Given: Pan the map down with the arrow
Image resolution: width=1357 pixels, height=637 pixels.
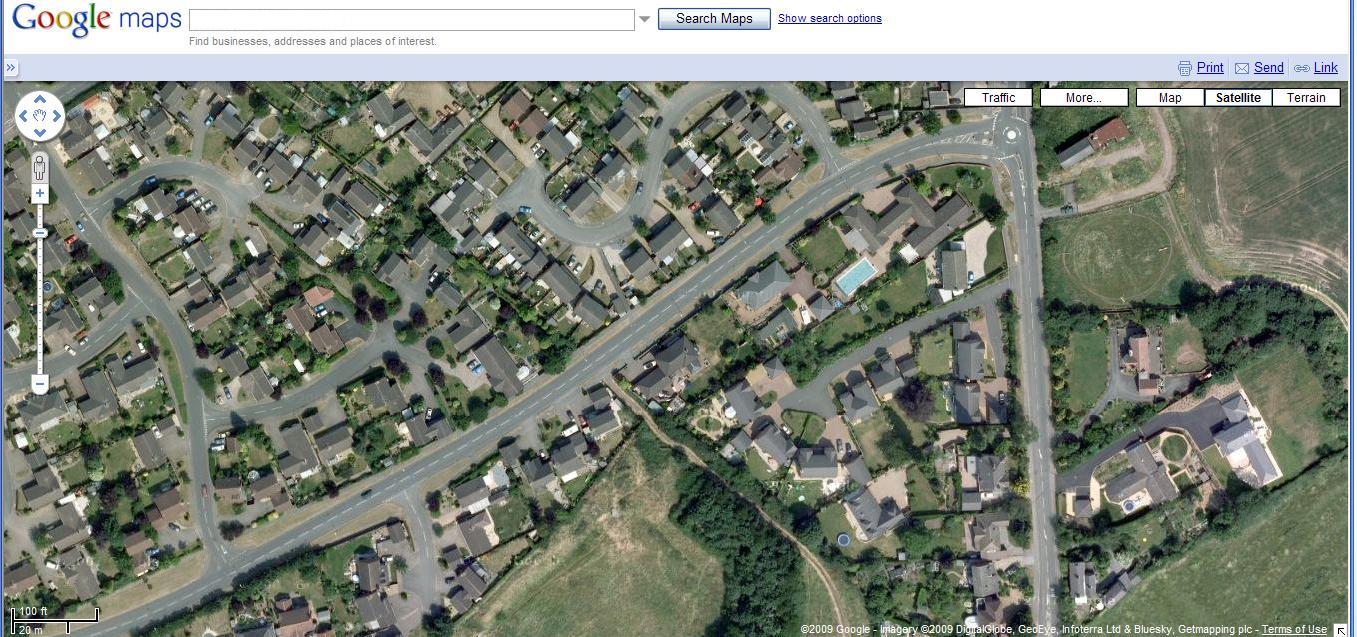Looking at the screenshot, I should [40, 133].
